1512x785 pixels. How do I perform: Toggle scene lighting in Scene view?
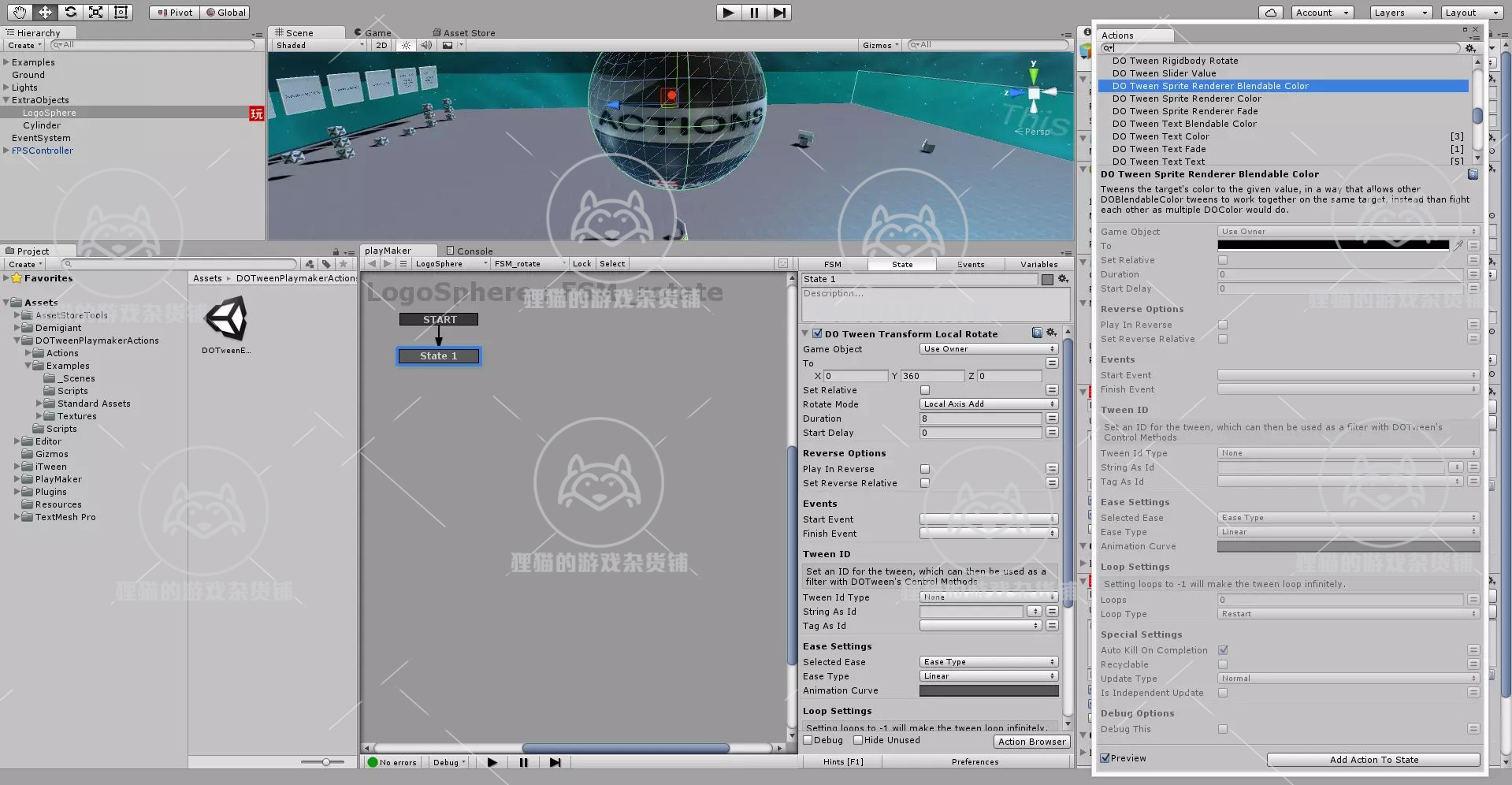[406, 45]
